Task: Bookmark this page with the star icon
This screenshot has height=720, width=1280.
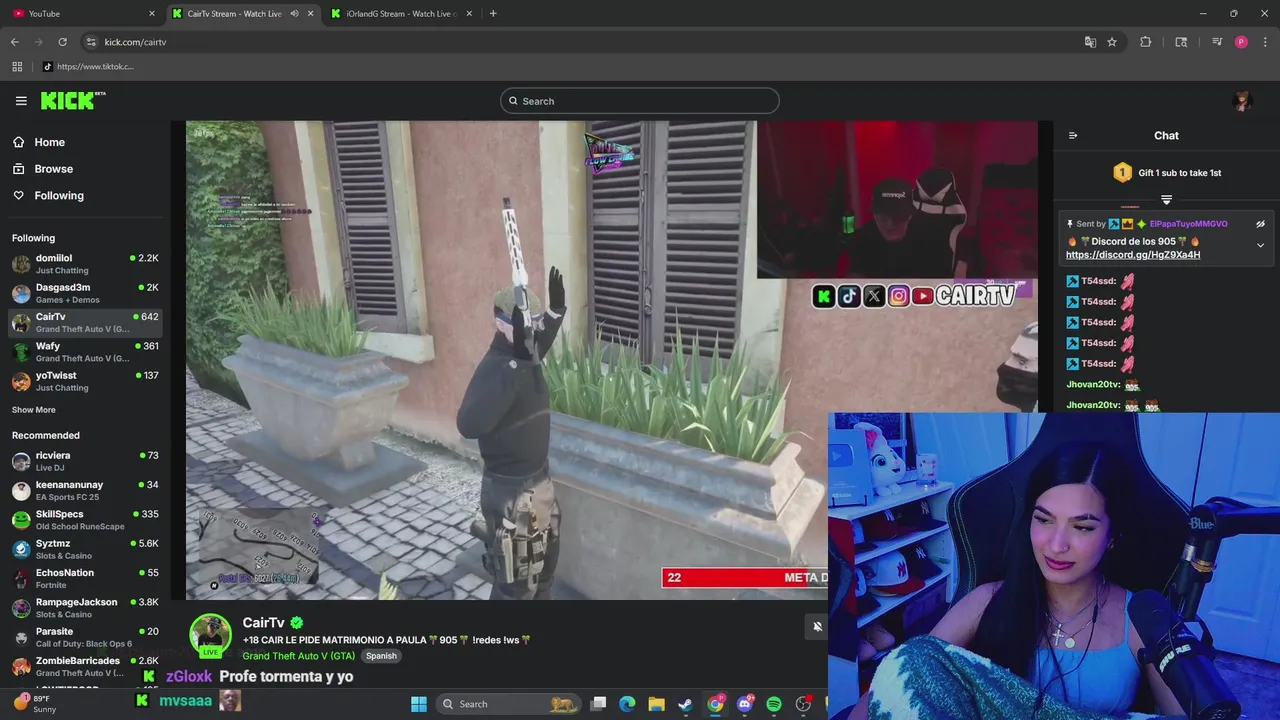Action: coord(1112,42)
